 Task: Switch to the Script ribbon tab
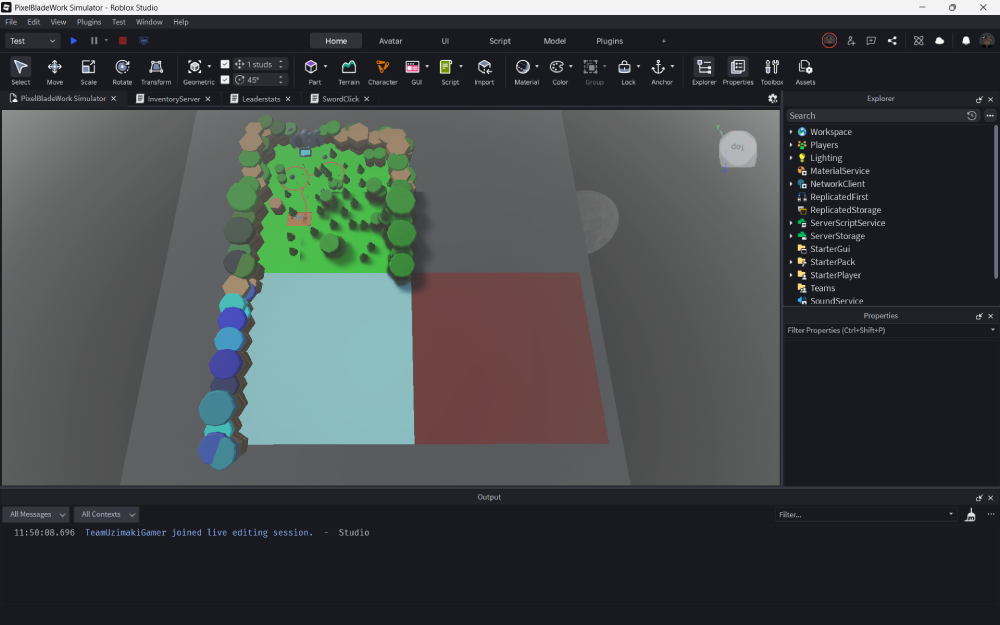point(499,41)
